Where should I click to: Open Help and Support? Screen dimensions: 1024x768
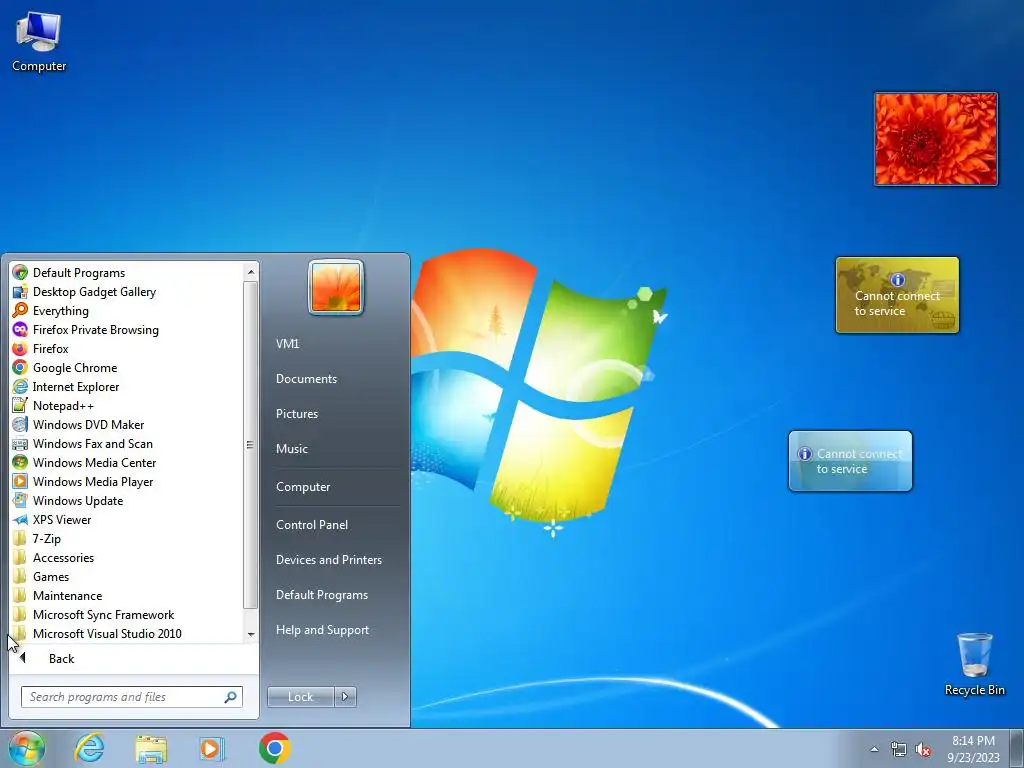322,630
